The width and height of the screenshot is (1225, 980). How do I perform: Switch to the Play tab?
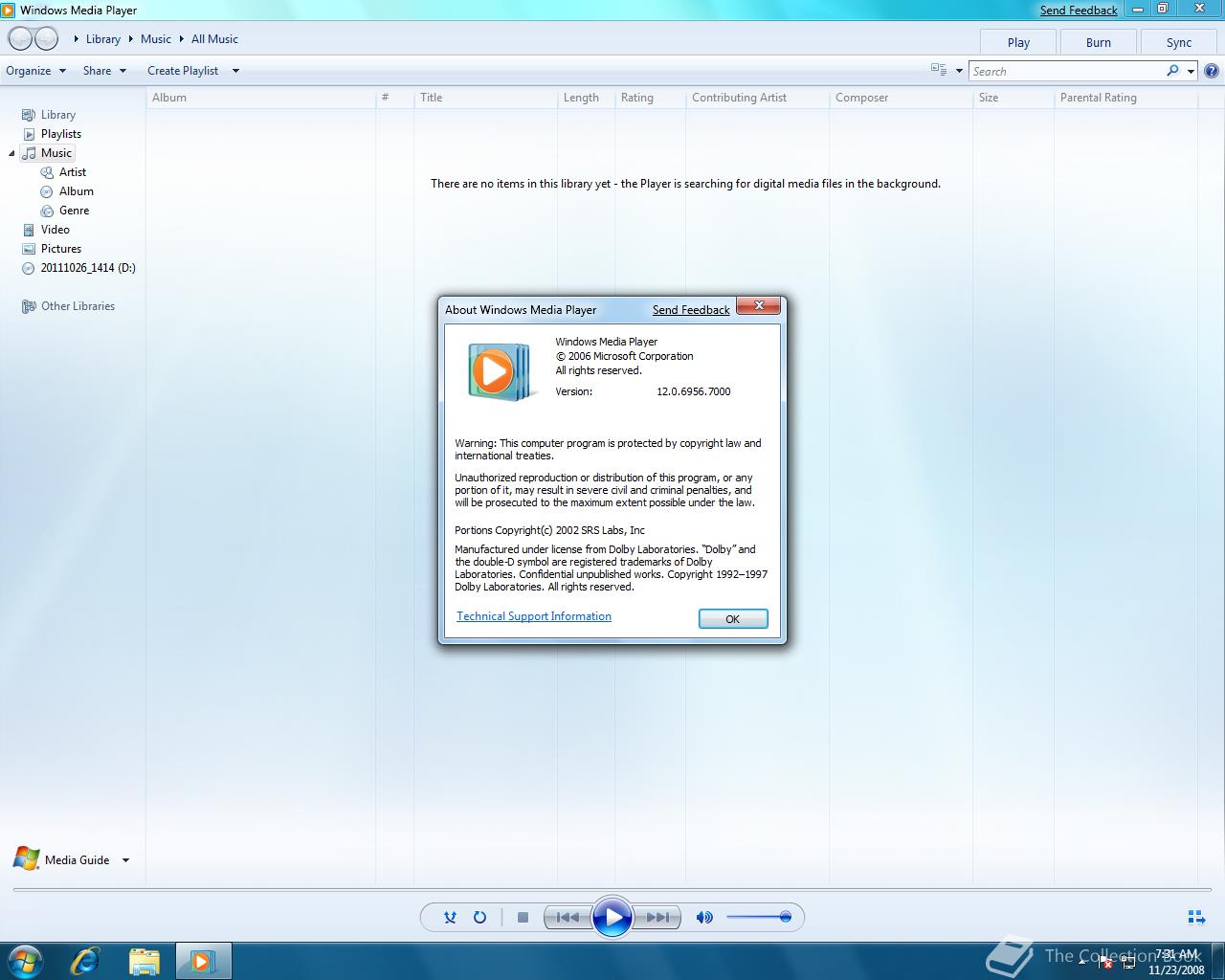(1018, 42)
